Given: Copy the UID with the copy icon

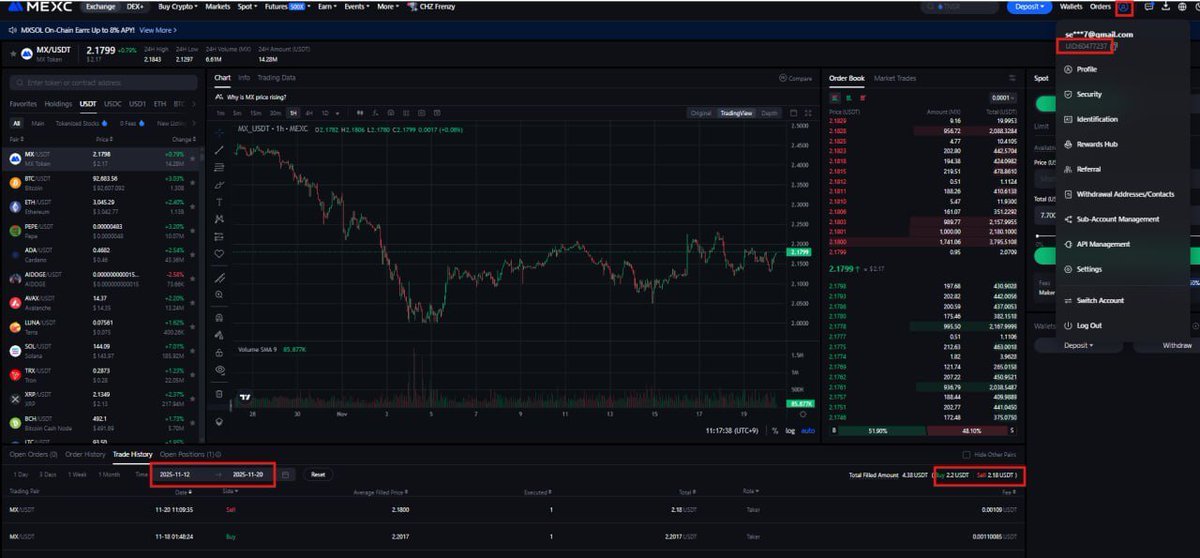Looking at the screenshot, I should (x=1115, y=46).
